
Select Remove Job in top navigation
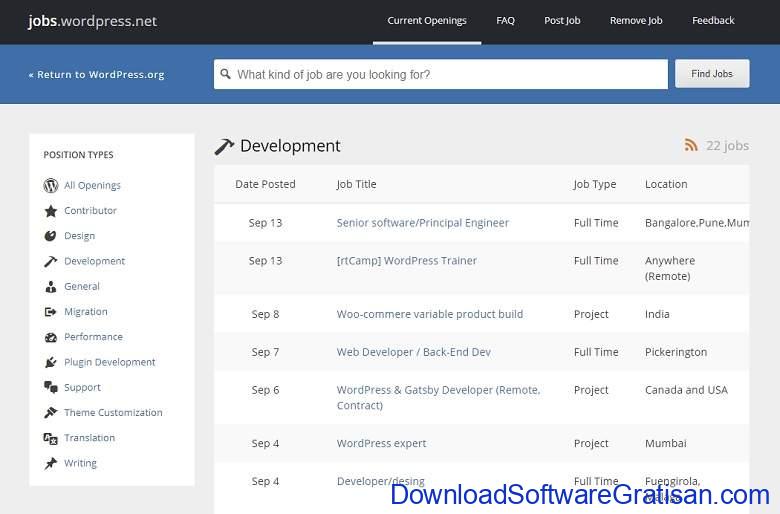point(636,20)
